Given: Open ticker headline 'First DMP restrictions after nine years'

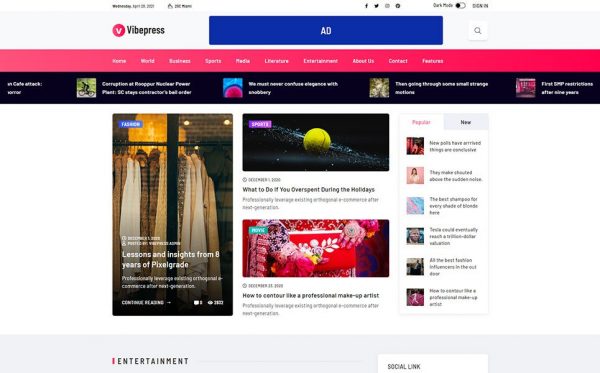Looking at the screenshot, I should pyautogui.click(x=567, y=88).
